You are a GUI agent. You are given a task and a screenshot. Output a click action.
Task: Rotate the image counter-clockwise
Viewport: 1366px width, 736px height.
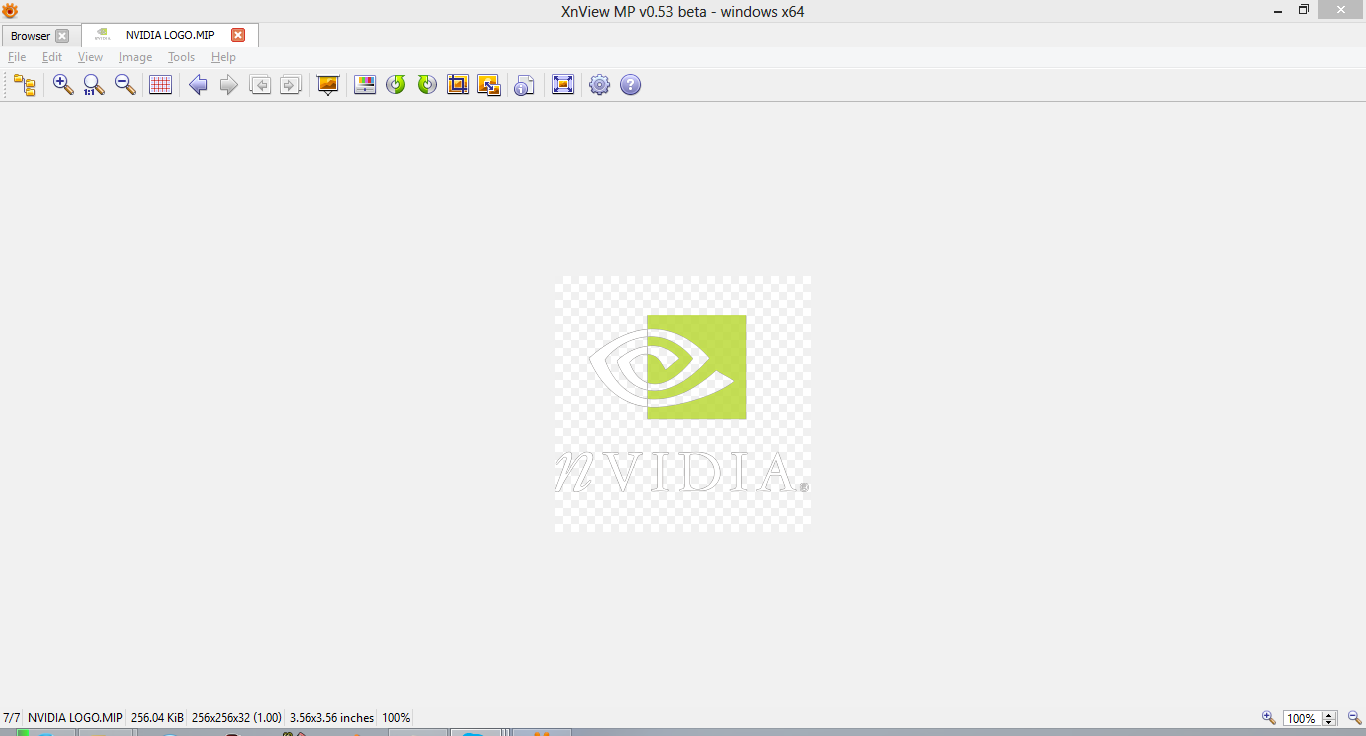point(396,85)
